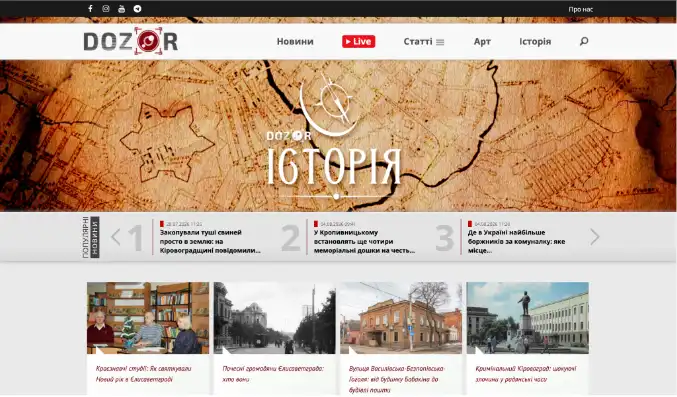677x397 pixels.
Task: Open the monument square thumbnail
Action: (528, 318)
